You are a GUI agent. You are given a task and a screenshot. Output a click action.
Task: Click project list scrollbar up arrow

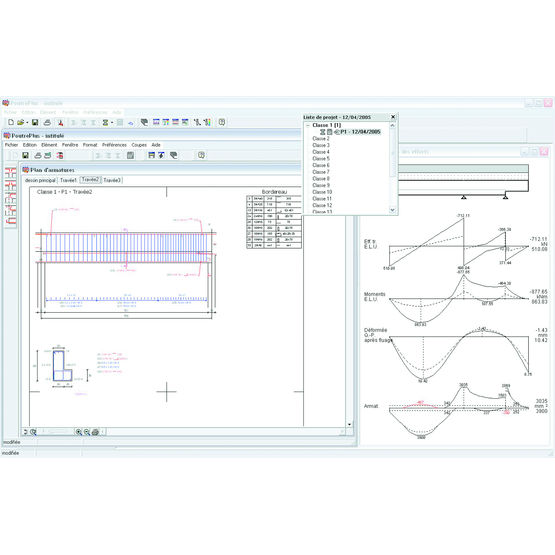point(392,125)
